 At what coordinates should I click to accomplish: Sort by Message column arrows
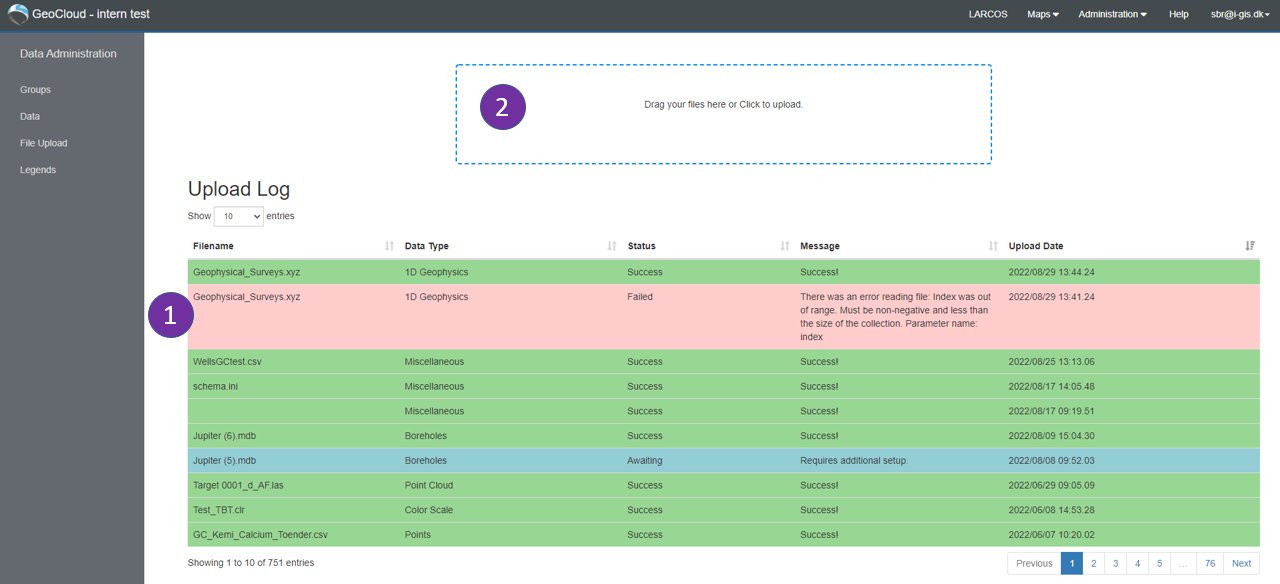pos(993,246)
